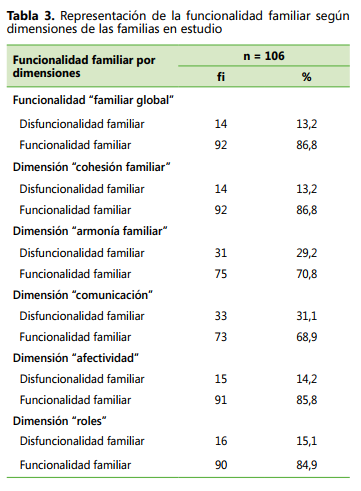Click the fi value 33 under comunicación
The width and height of the screenshot is (361, 491).
coord(221,316)
